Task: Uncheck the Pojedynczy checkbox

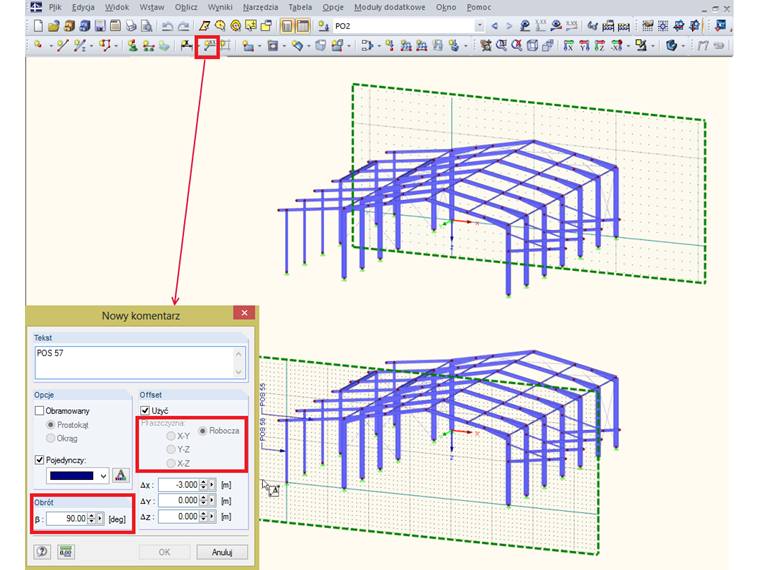Action: [40, 460]
